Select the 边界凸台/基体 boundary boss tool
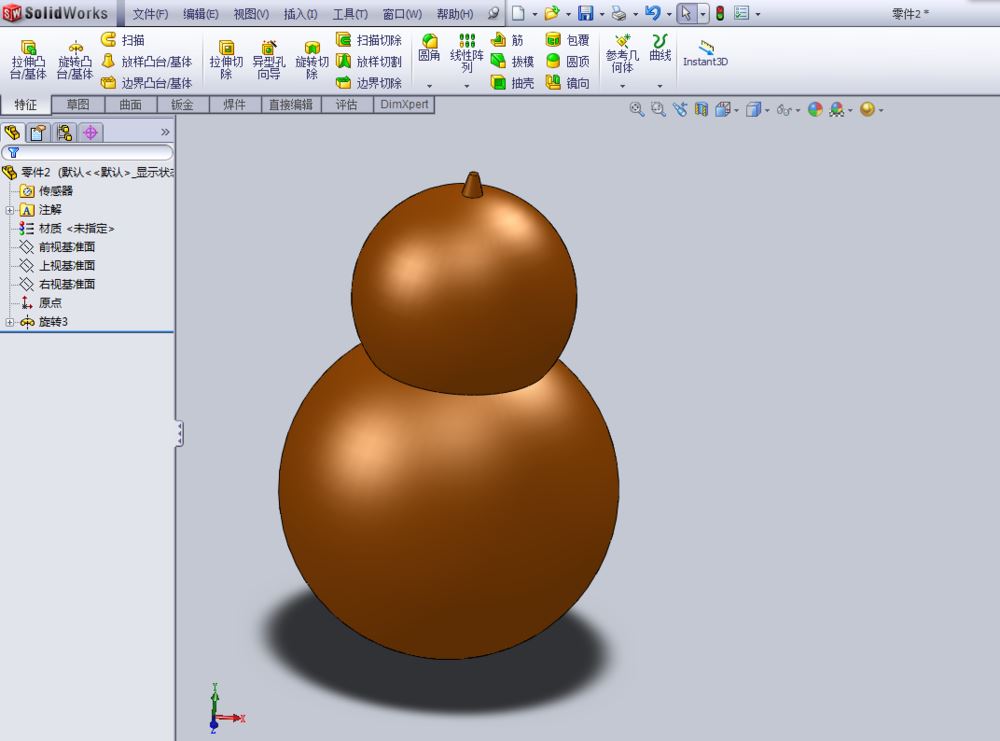 tap(147, 83)
